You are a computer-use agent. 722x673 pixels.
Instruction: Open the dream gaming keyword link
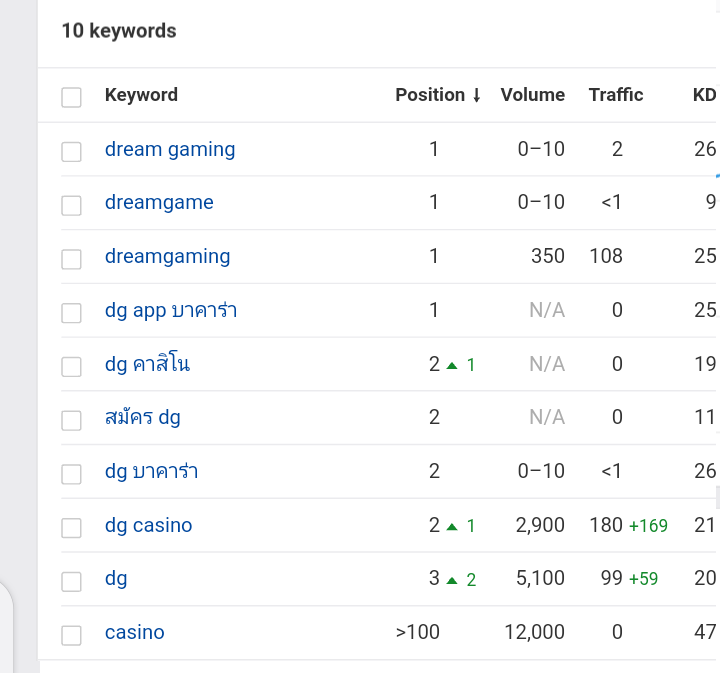(170, 149)
